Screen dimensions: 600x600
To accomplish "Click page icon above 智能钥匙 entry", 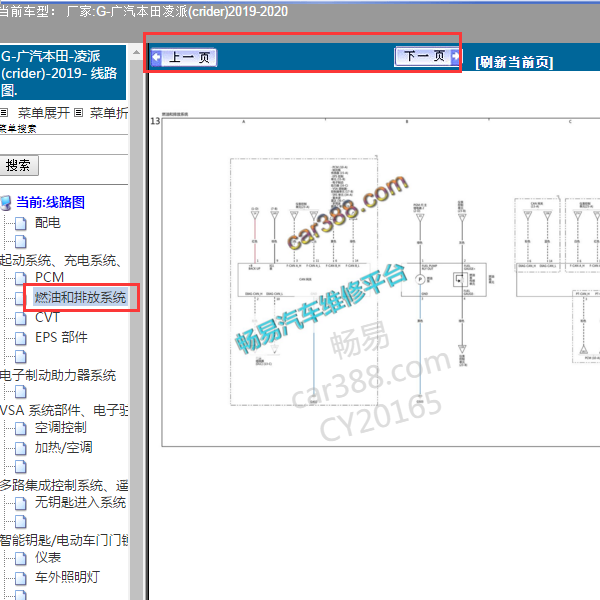I will click(x=21, y=522).
